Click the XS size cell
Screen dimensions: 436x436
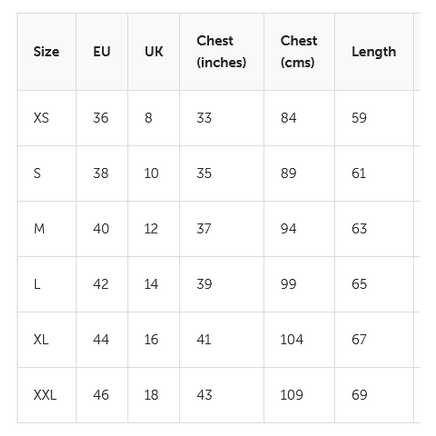coord(41,118)
